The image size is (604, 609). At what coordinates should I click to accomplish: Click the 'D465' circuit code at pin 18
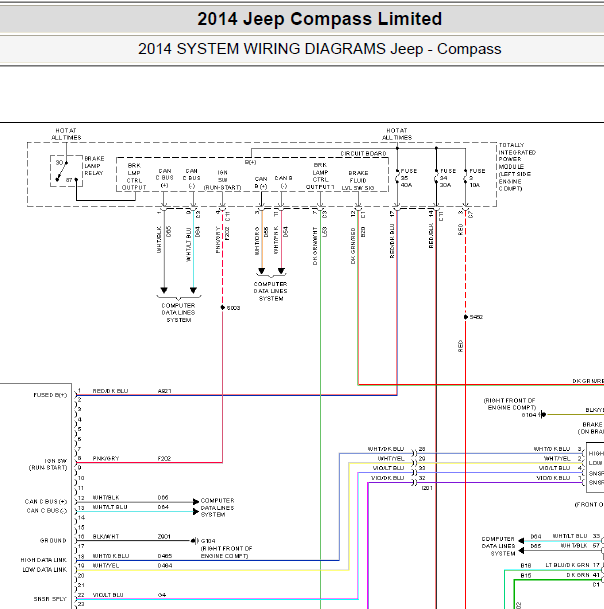point(165,556)
